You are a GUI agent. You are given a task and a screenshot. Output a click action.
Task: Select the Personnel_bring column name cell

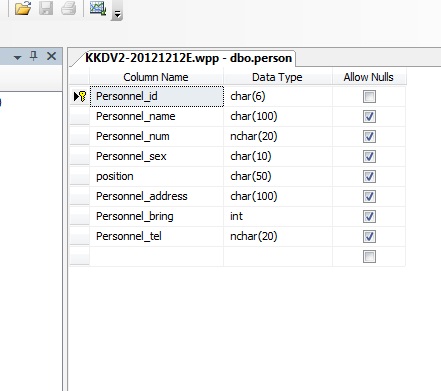pos(157,217)
